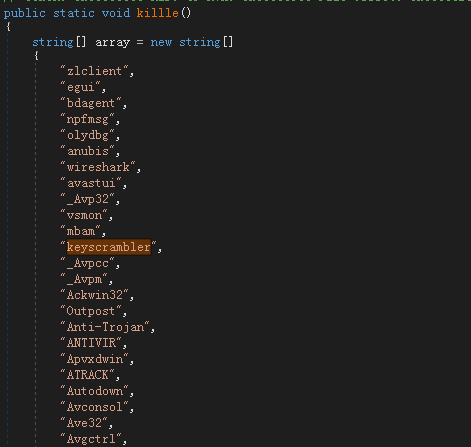Select the highlighted keyscrambler string
471x447 pixels.
[x=109, y=247]
